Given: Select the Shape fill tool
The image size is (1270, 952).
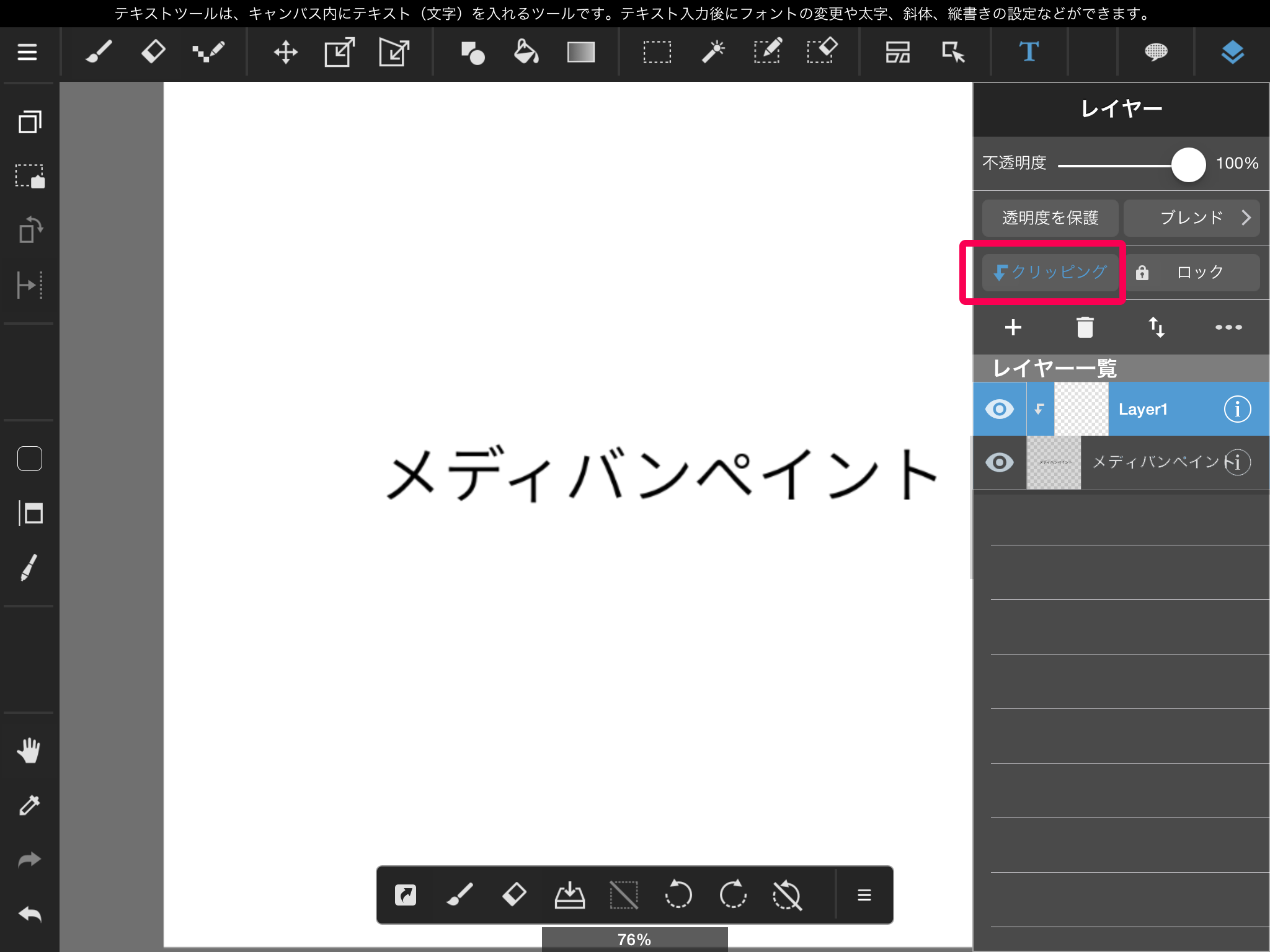Looking at the screenshot, I should (x=473, y=53).
